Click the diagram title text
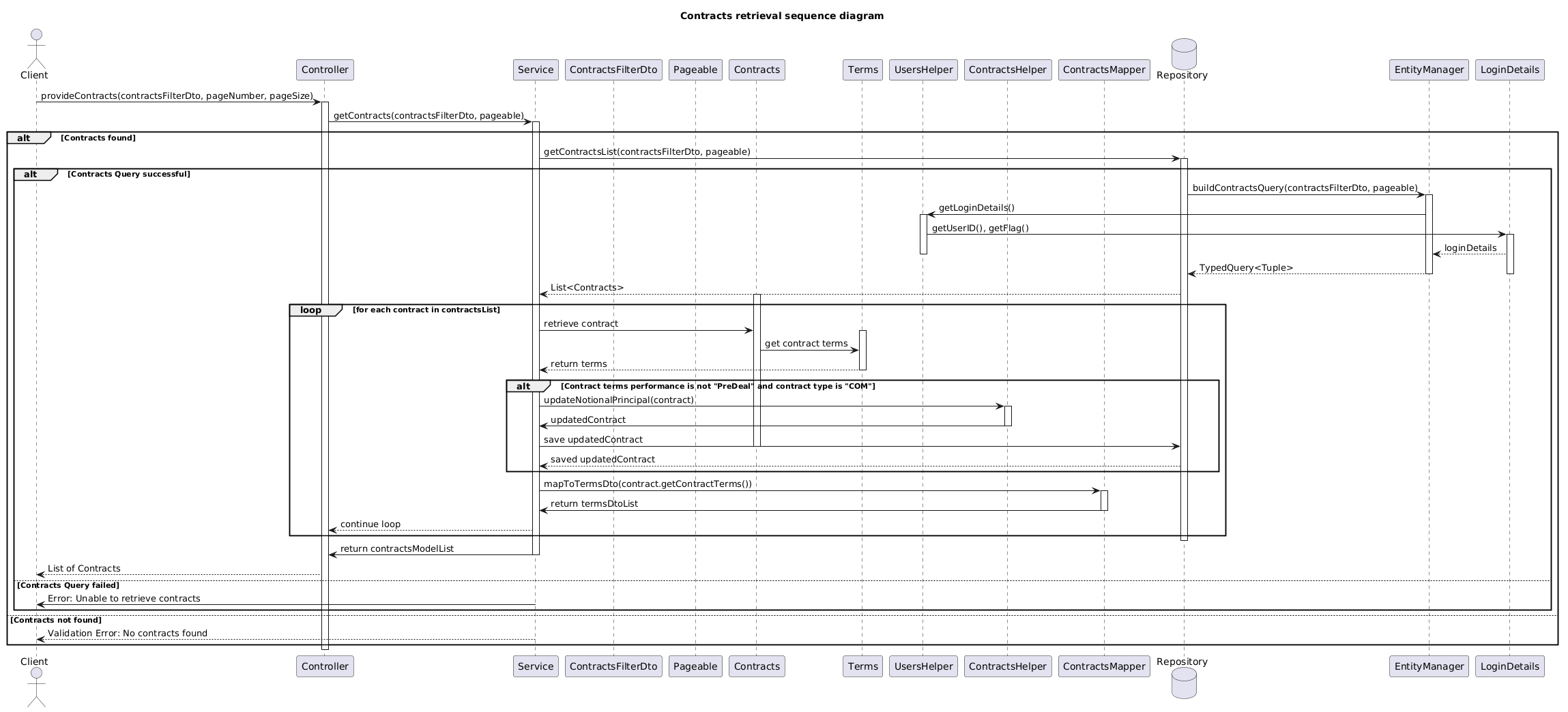Viewport: 1568px width, 712px height. click(781, 16)
